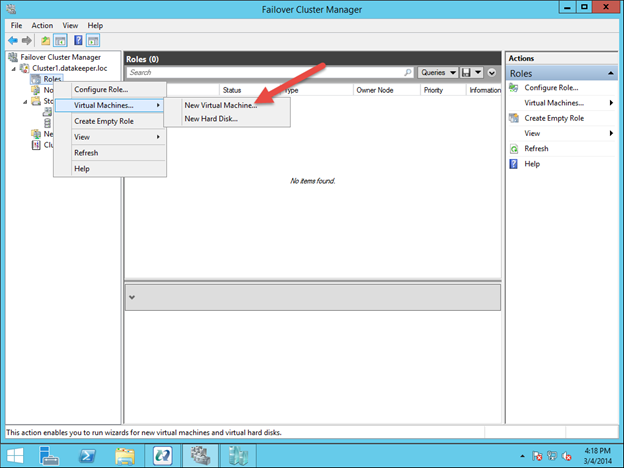Choose New Hard Disk from the submenu
Screen dimensions: 624x468
point(211,118)
